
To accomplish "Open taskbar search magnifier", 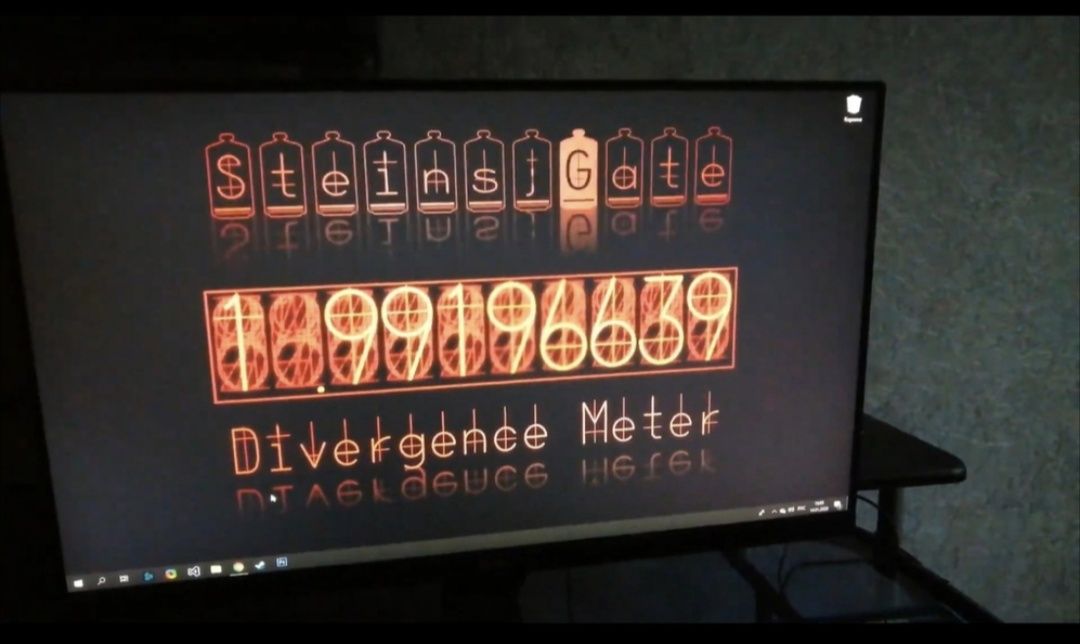I will click(101, 581).
